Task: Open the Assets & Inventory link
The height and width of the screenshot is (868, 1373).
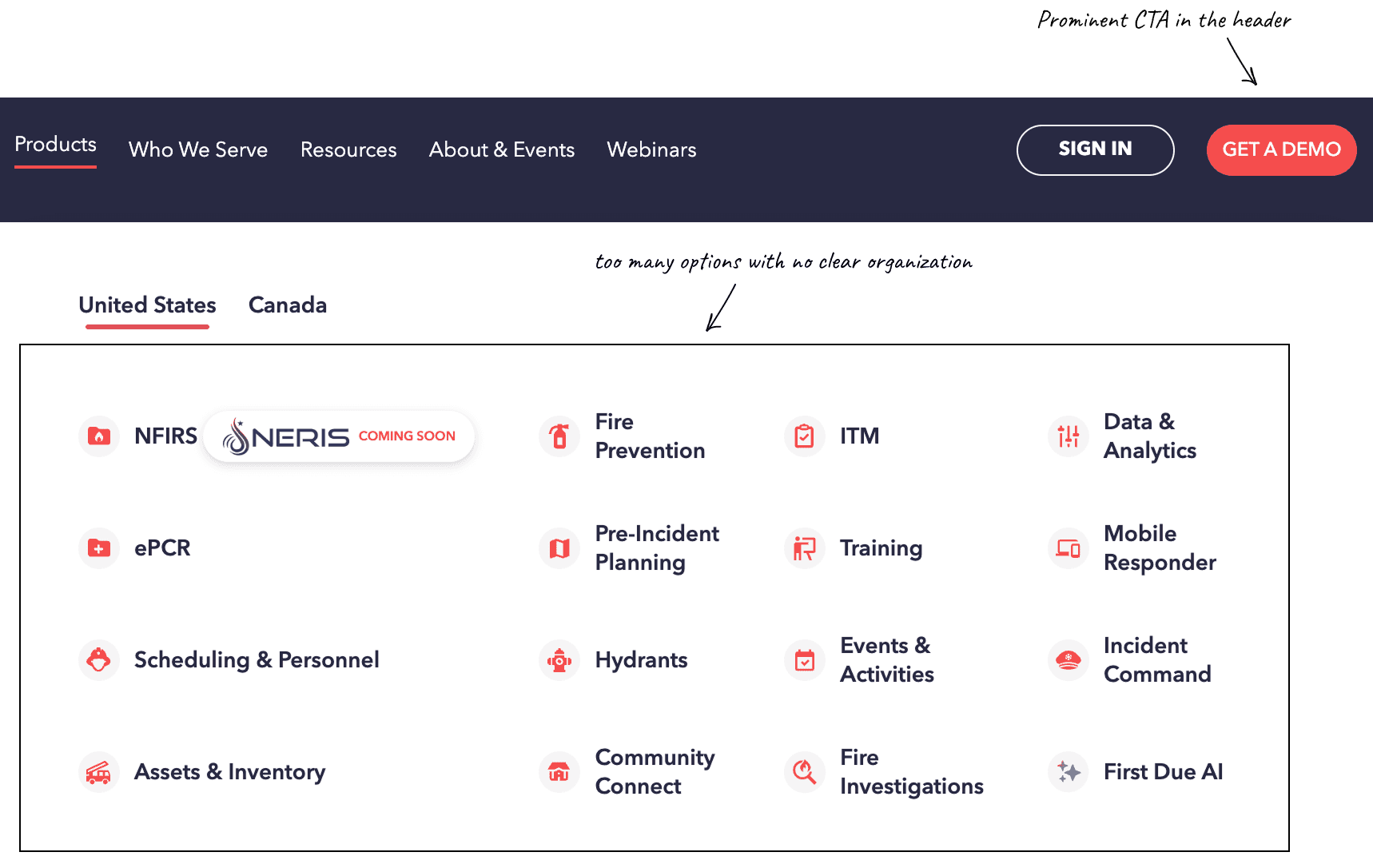Action: point(230,772)
